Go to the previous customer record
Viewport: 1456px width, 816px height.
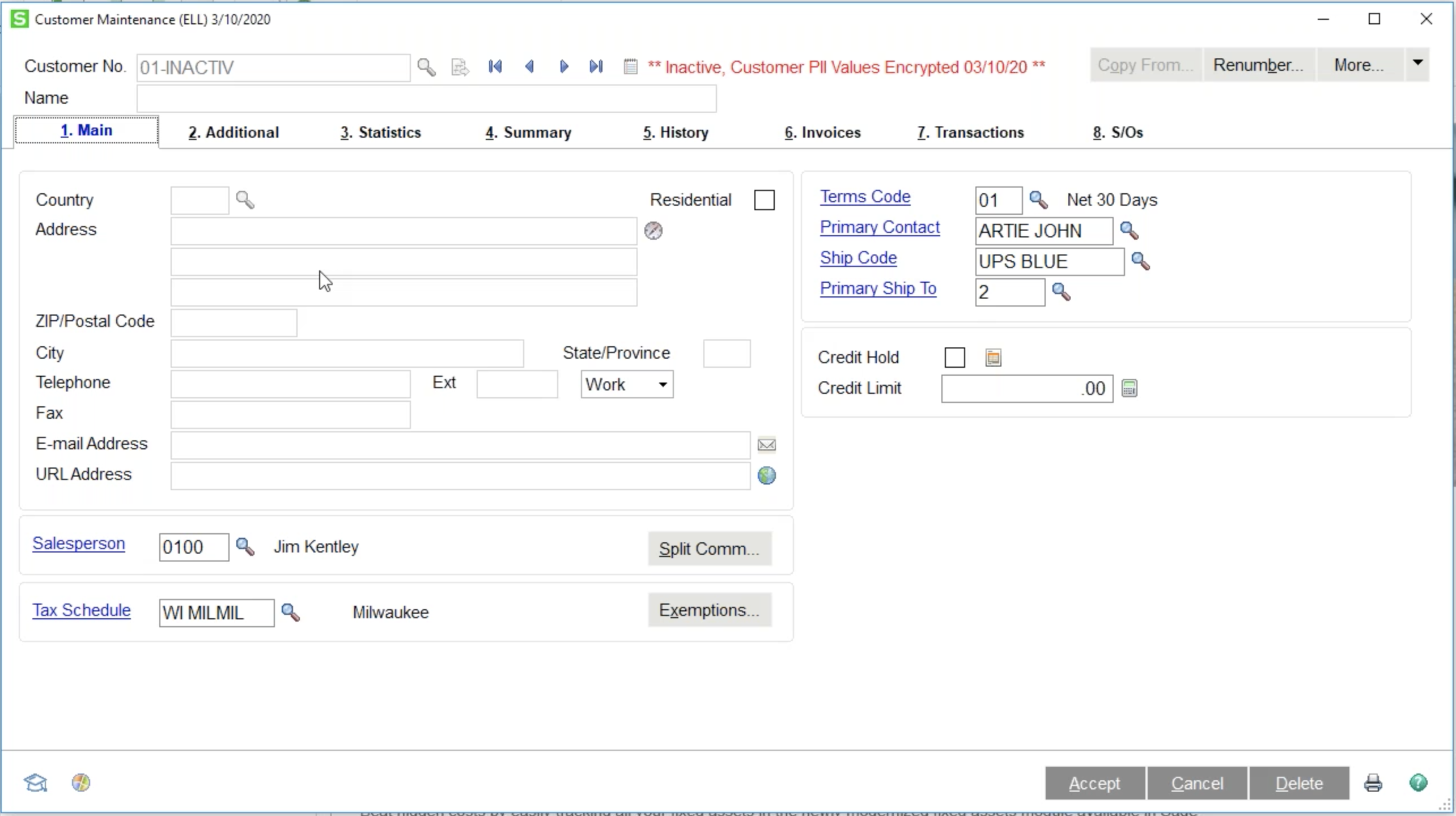[529, 67]
